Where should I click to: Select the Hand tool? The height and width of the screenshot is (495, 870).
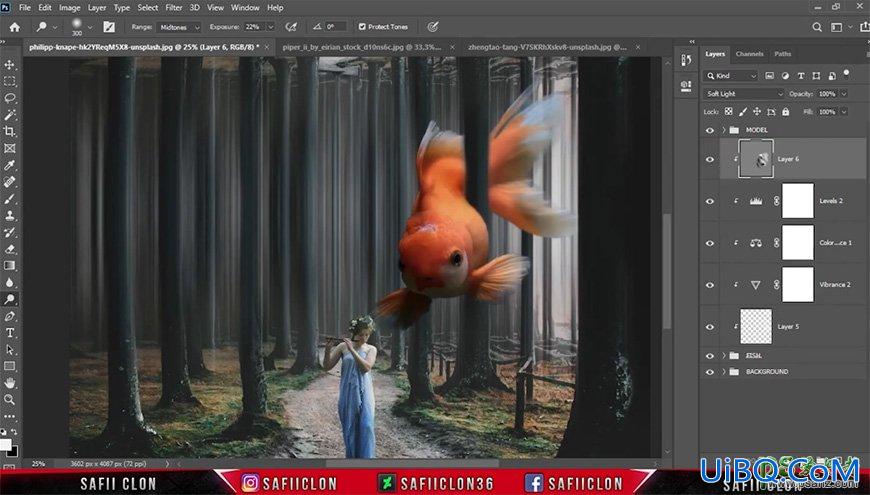point(9,383)
